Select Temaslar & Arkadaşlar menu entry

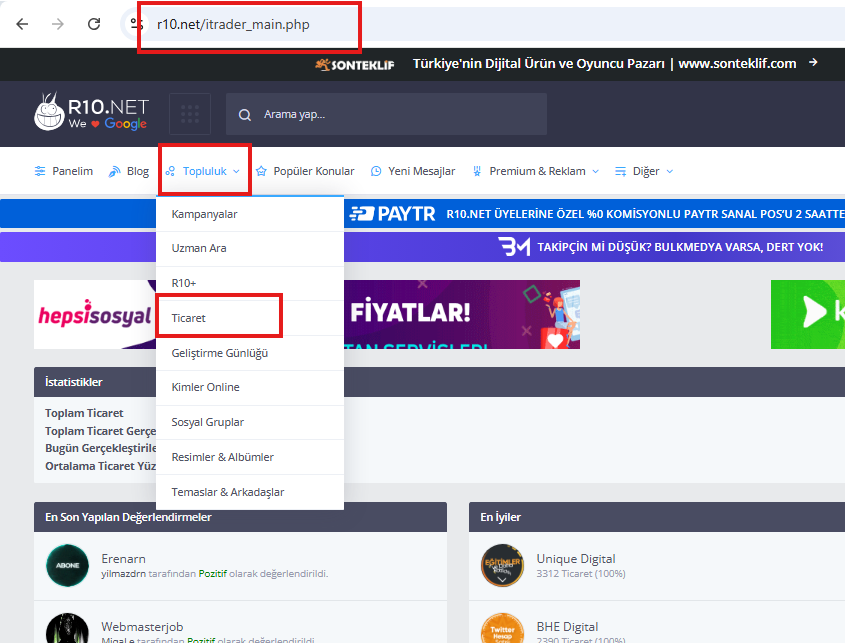250,492
